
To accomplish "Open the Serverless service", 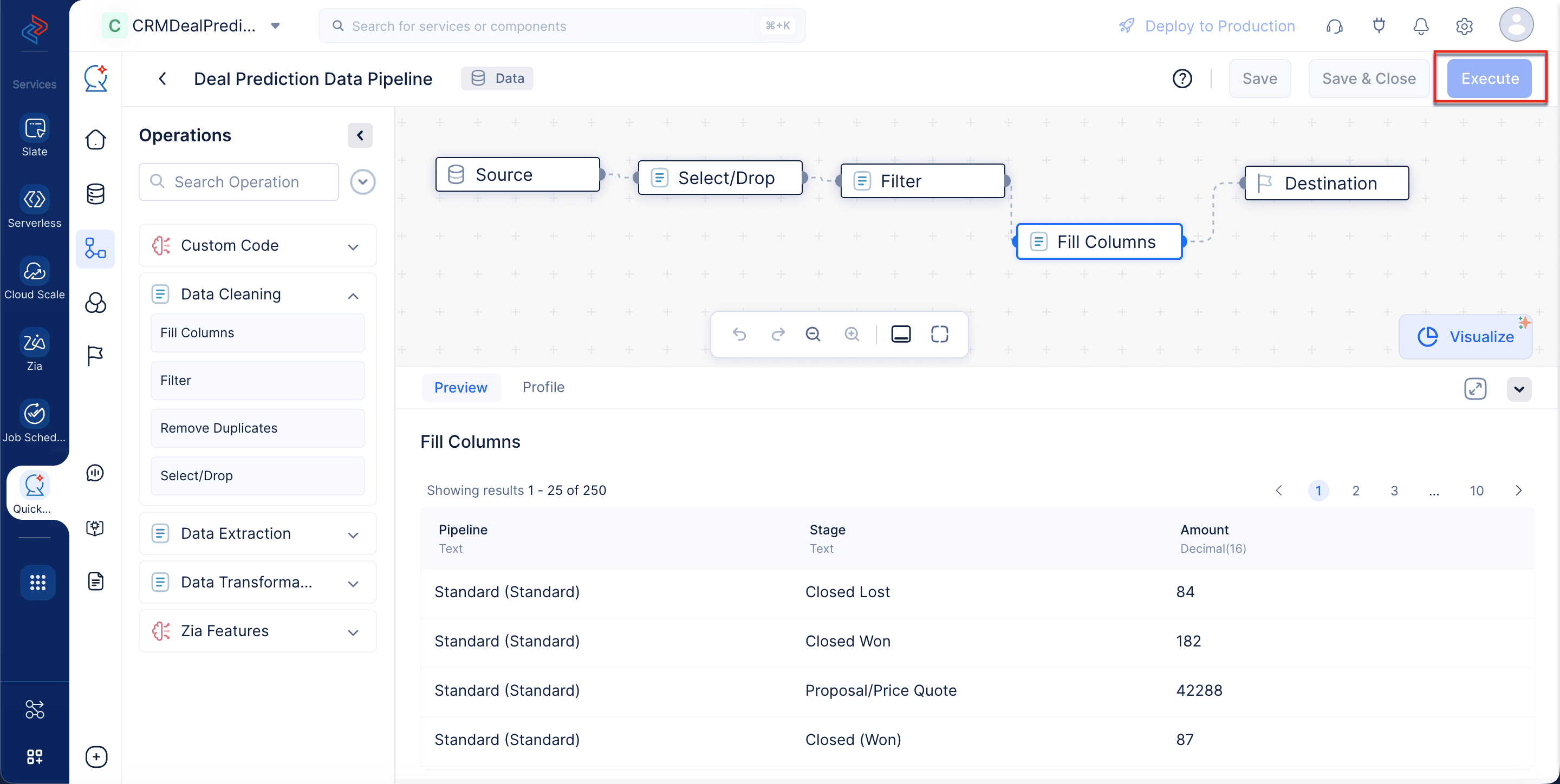I will pyautogui.click(x=35, y=207).
